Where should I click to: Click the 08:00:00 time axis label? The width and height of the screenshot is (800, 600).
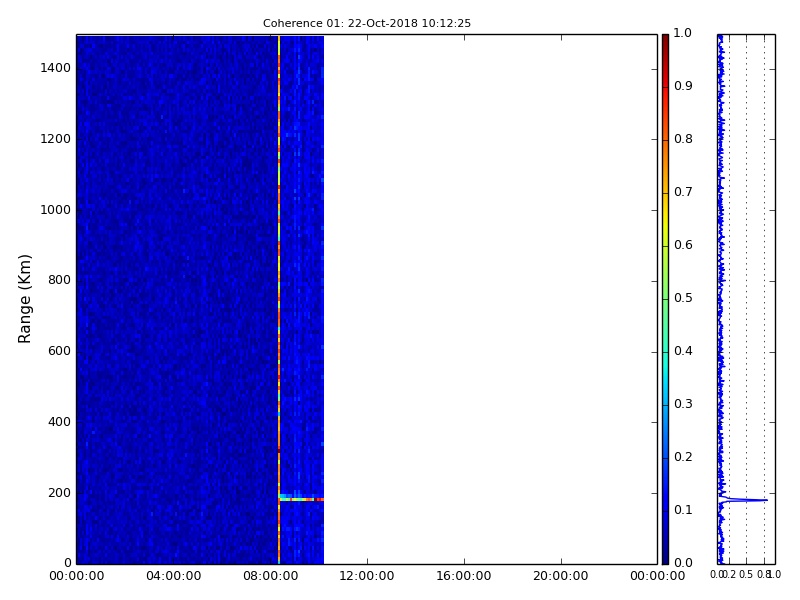[x=270, y=576]
